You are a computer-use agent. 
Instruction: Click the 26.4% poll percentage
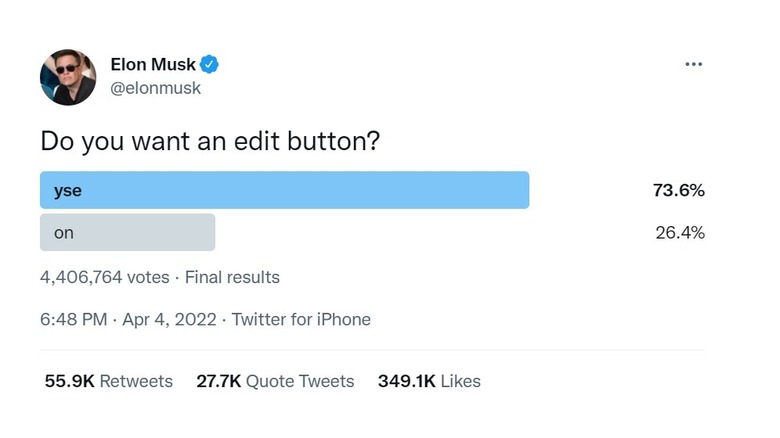[679, 233]
